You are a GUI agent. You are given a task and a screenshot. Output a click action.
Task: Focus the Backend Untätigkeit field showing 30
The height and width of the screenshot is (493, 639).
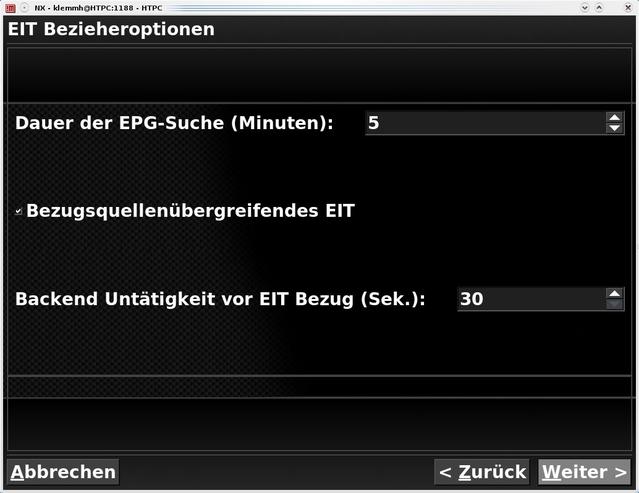[x=531, y=299]
